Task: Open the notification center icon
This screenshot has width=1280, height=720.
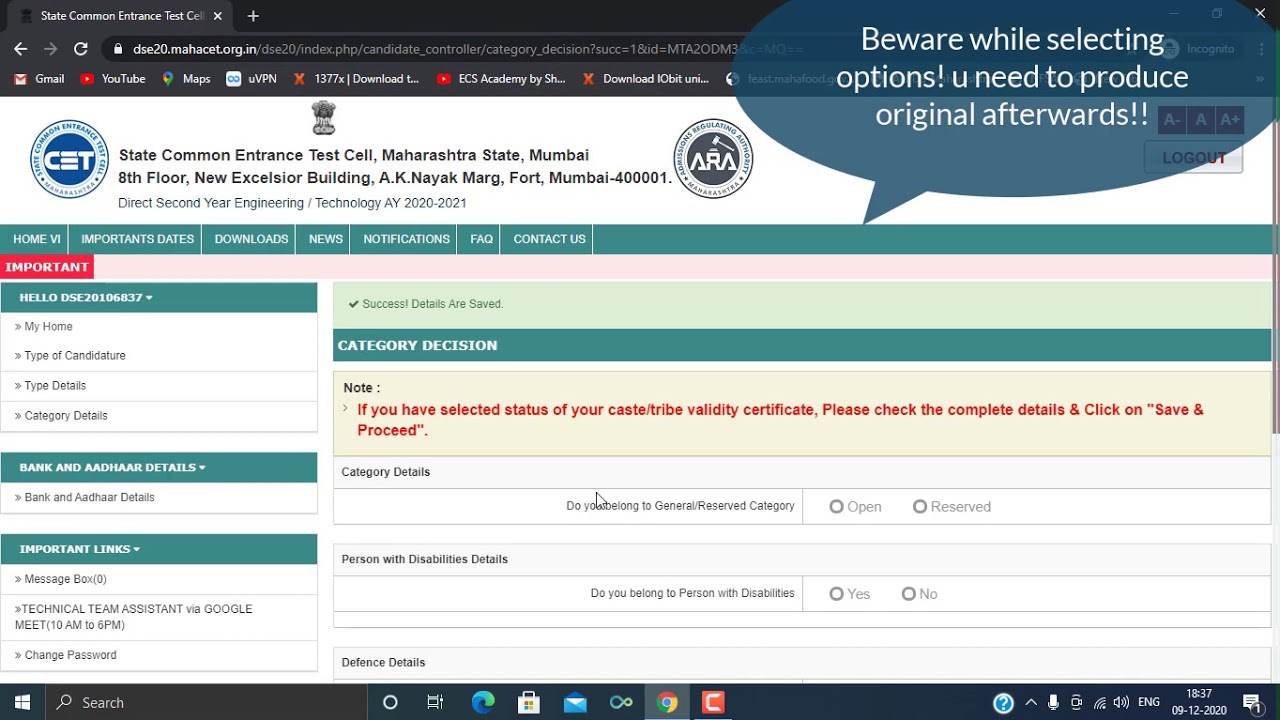Action: pos(1251,703)
